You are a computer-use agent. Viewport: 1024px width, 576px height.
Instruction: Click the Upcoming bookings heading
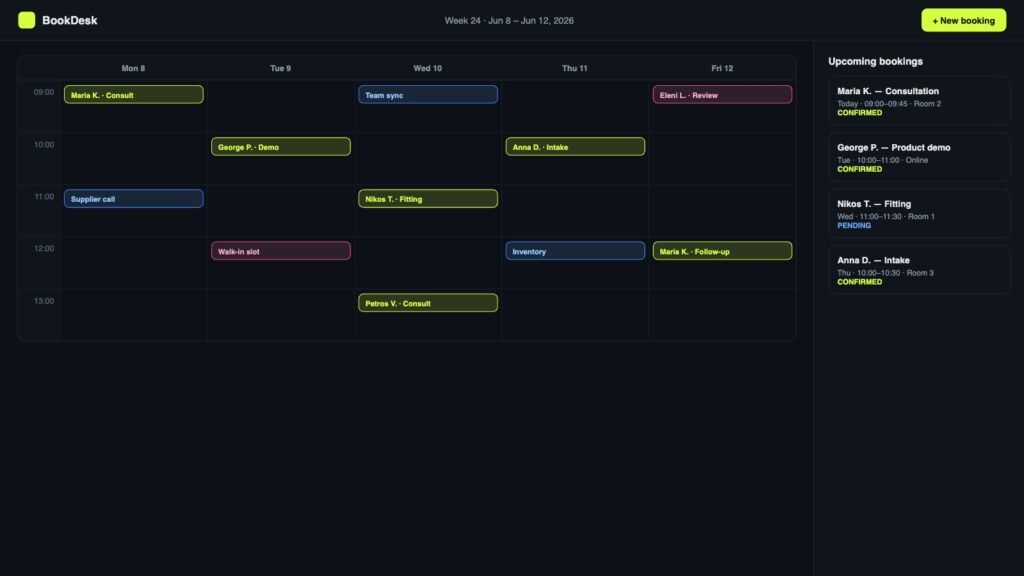[x=875, y=61]
